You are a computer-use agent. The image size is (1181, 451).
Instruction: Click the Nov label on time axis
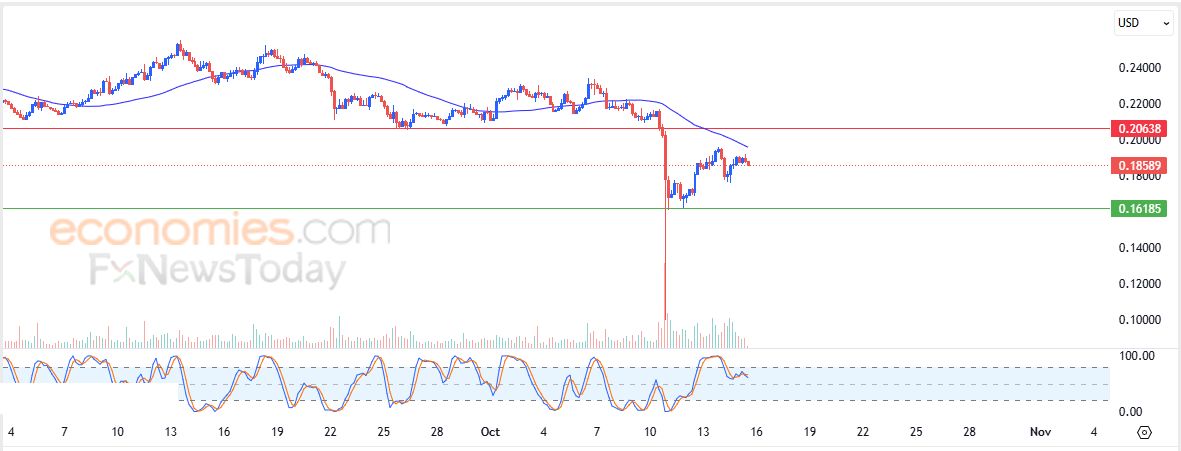pos(1041,432)
